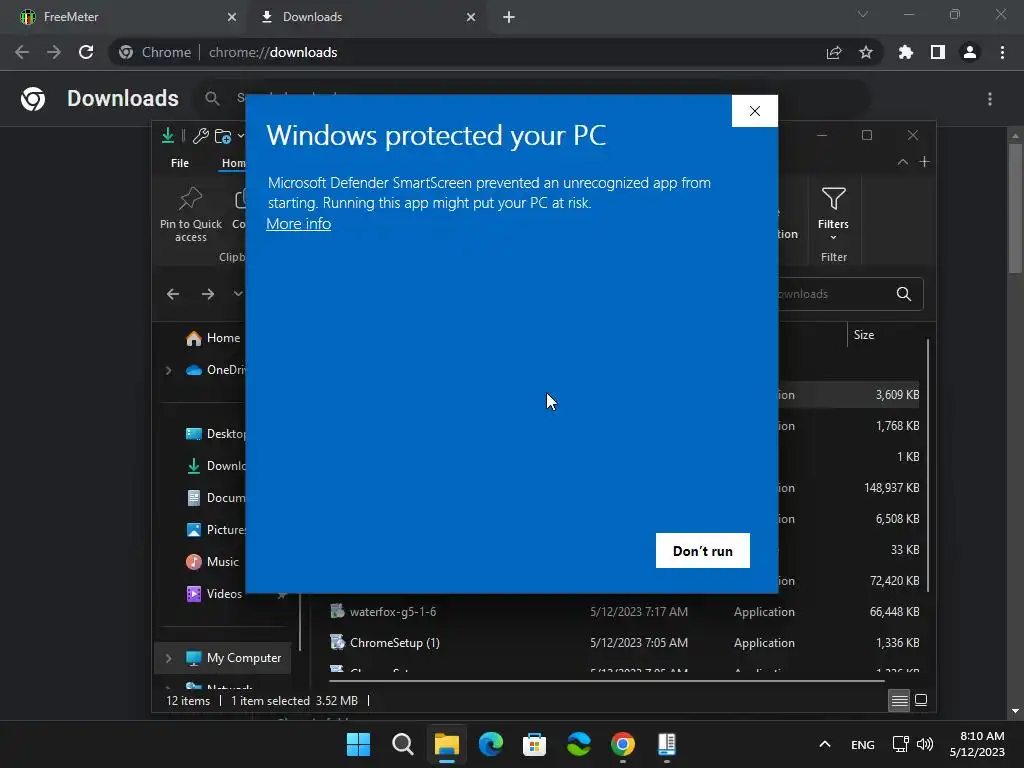Open Downloads in Explorer sidebar
The image size is (1024, 768).
pos(216,466)
